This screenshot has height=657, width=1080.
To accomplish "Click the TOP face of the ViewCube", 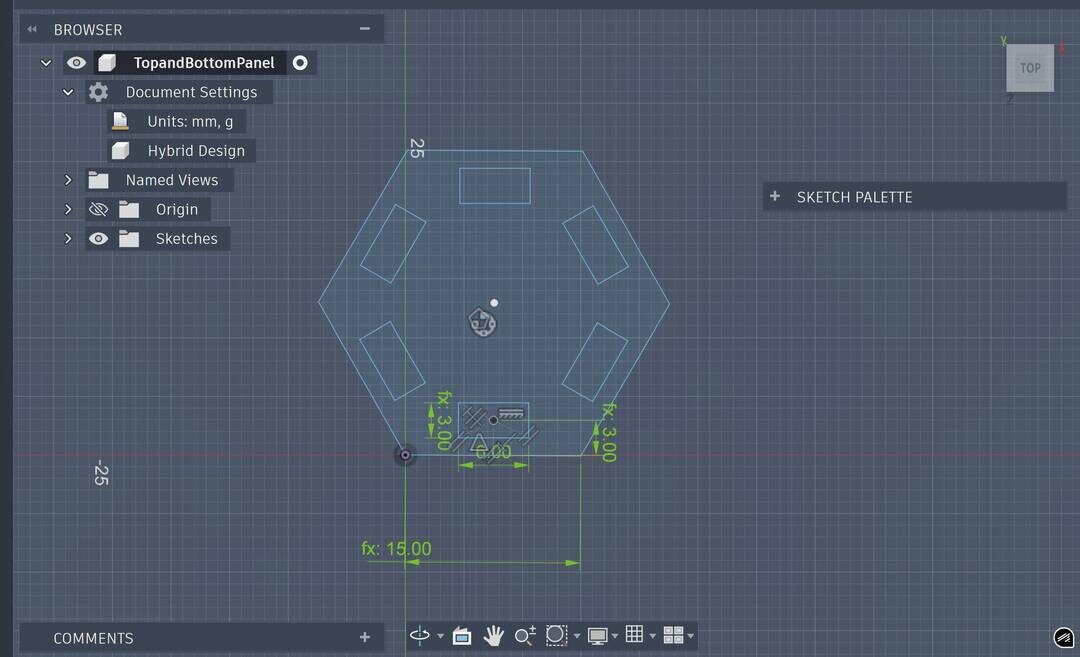I will [1030, 68].
